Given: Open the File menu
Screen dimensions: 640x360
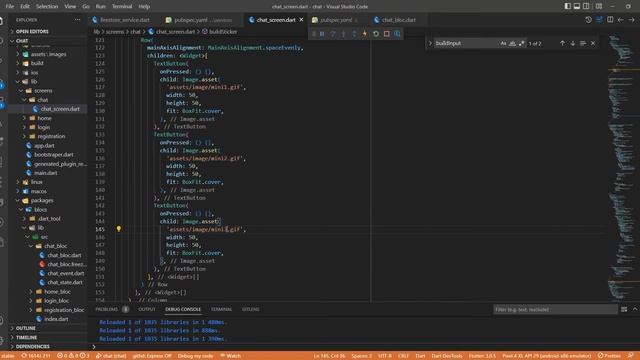Looking at the screenshot, I should click(10, 6).
